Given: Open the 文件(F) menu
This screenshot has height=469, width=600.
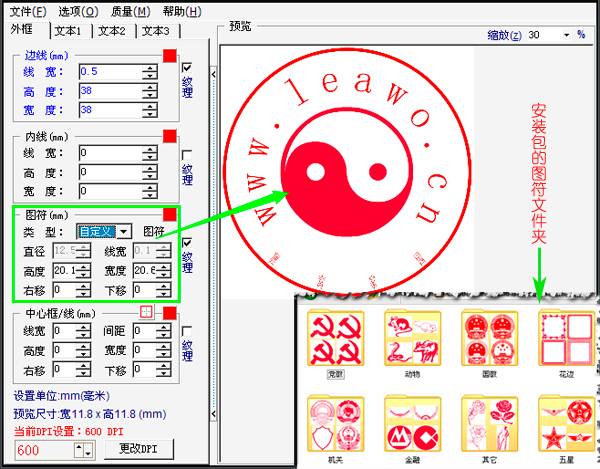Looking at the screenshot, I should pyautogui.click(x=28, y=12).
